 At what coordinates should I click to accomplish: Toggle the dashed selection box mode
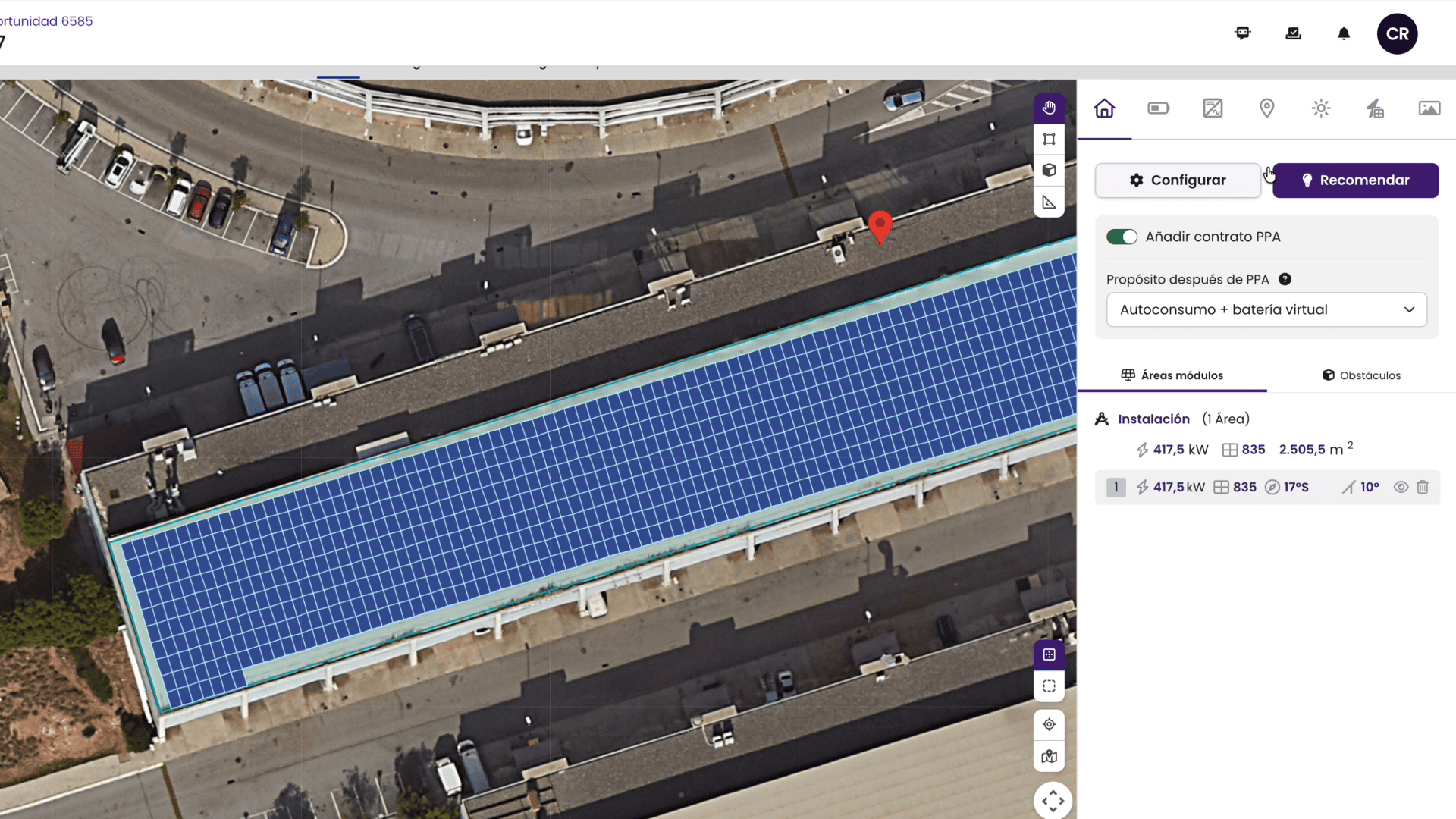(1049, 686)
